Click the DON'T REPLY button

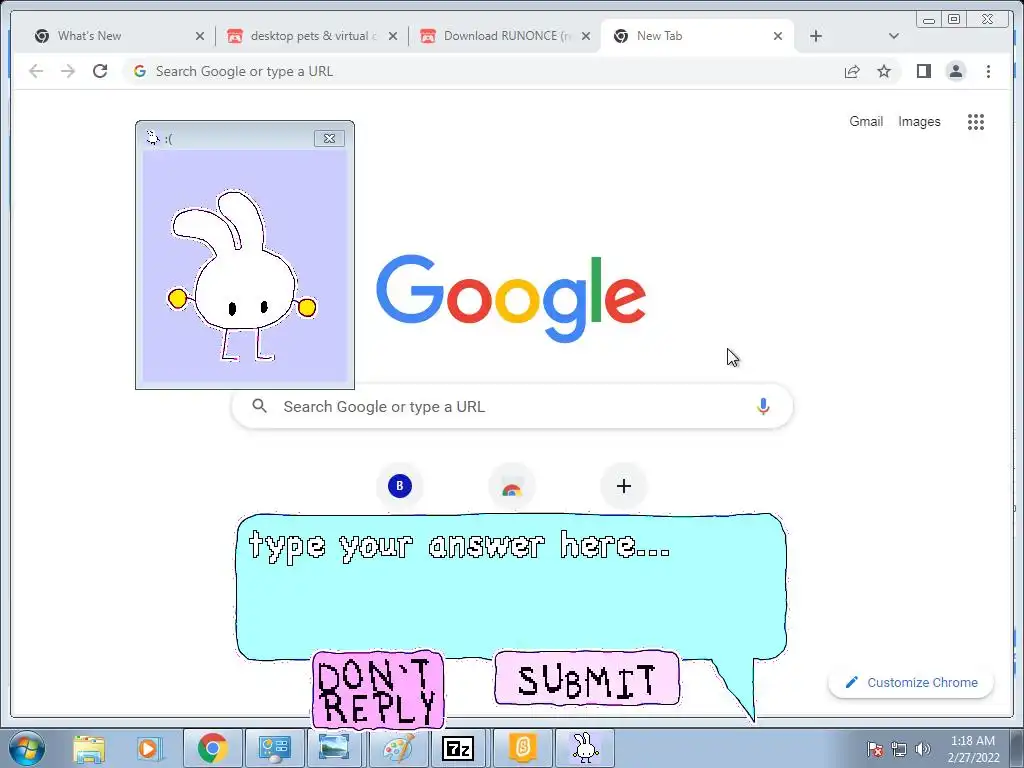coord(378,690)
